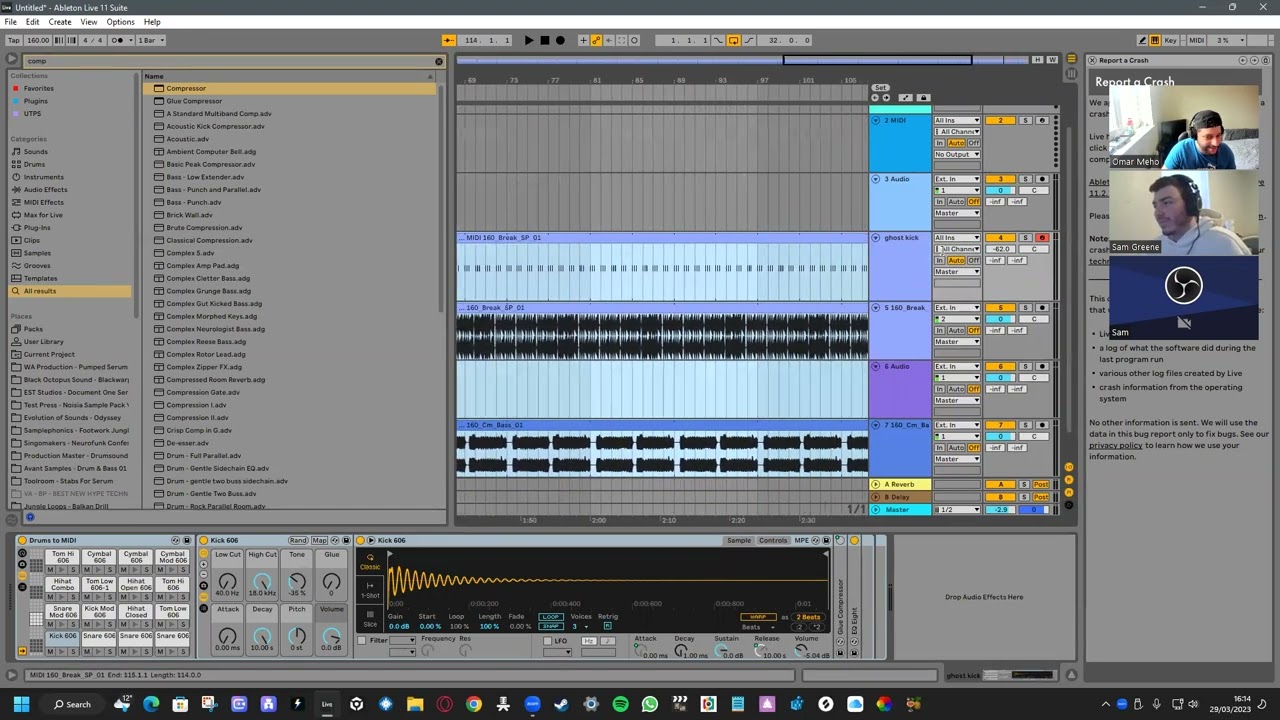Solo the ghost kick track
This screenshot has height=720, width=1280.
click(x=1025, y=238)
